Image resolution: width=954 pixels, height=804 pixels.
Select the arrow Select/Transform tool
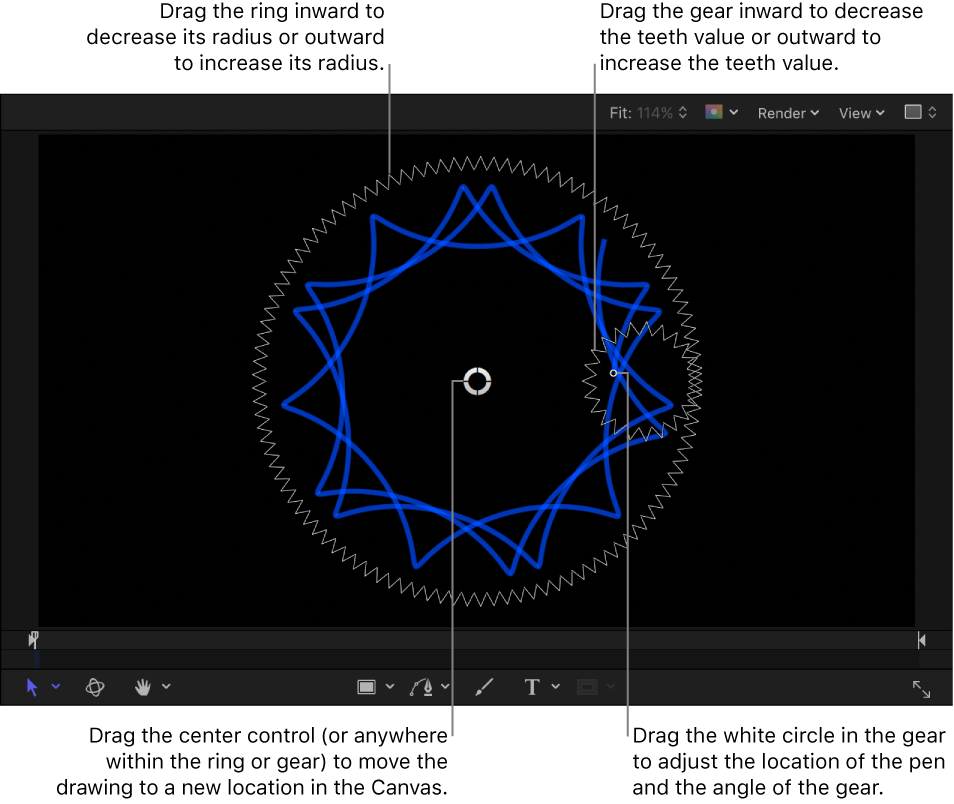coord(31,687)
